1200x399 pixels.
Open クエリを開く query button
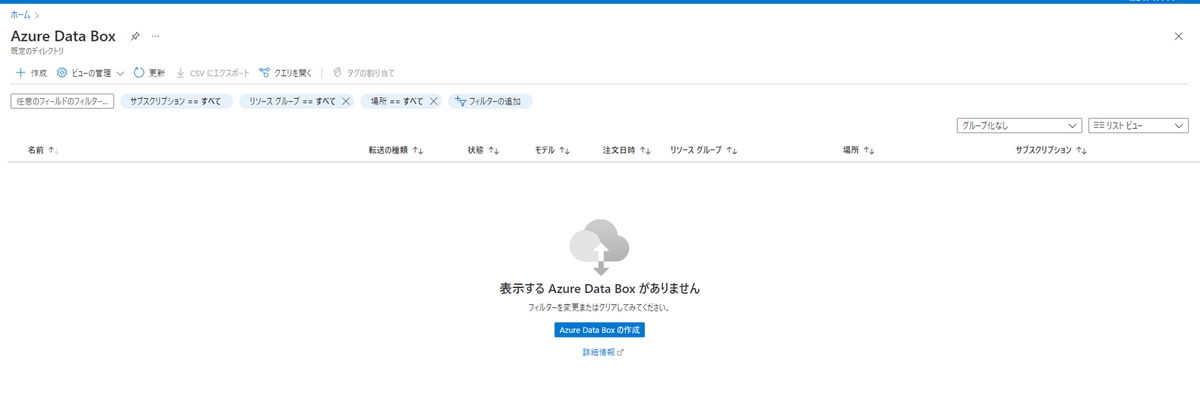pos(286,73)
